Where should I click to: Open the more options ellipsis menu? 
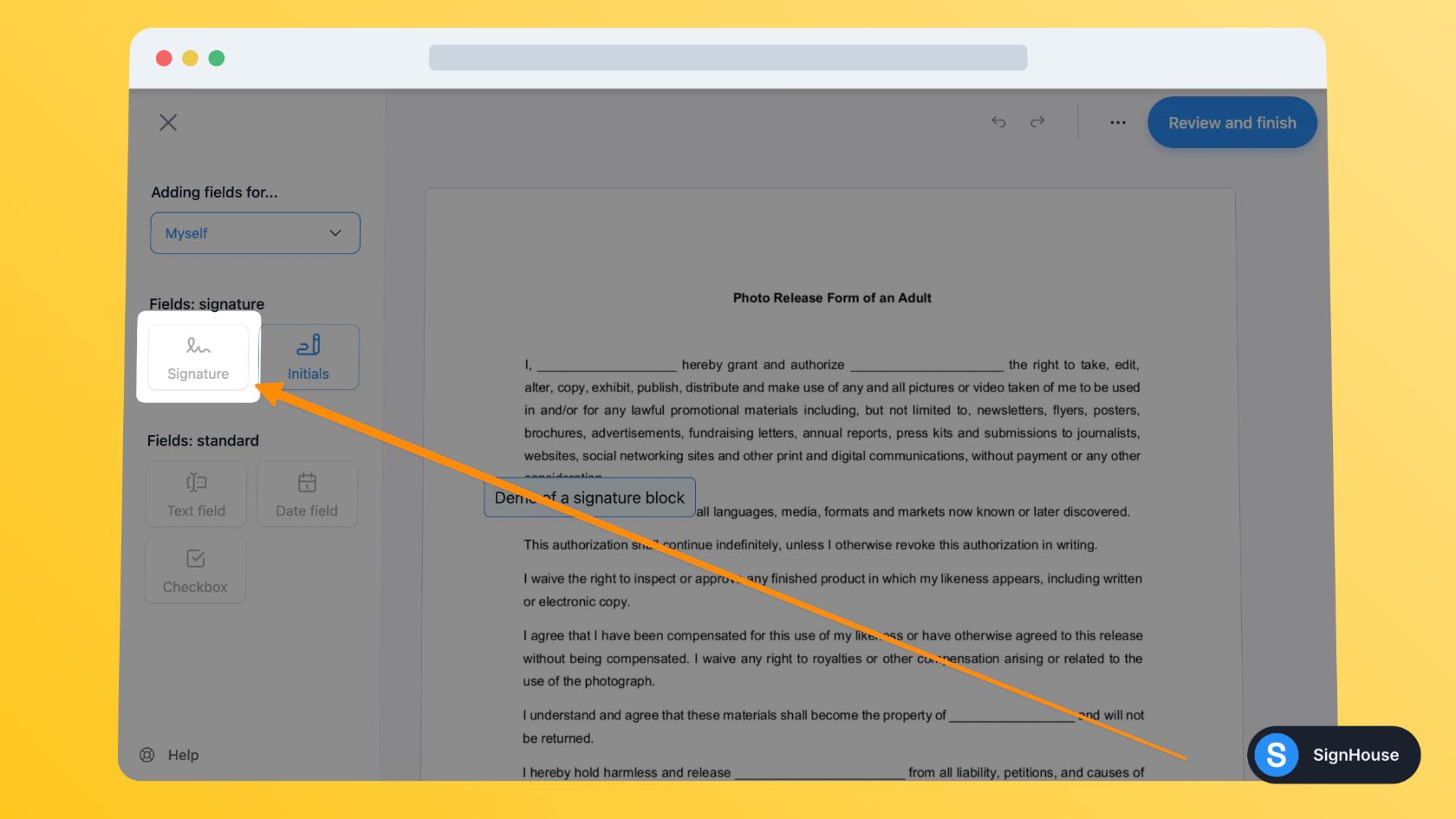tap(1117, 122)
